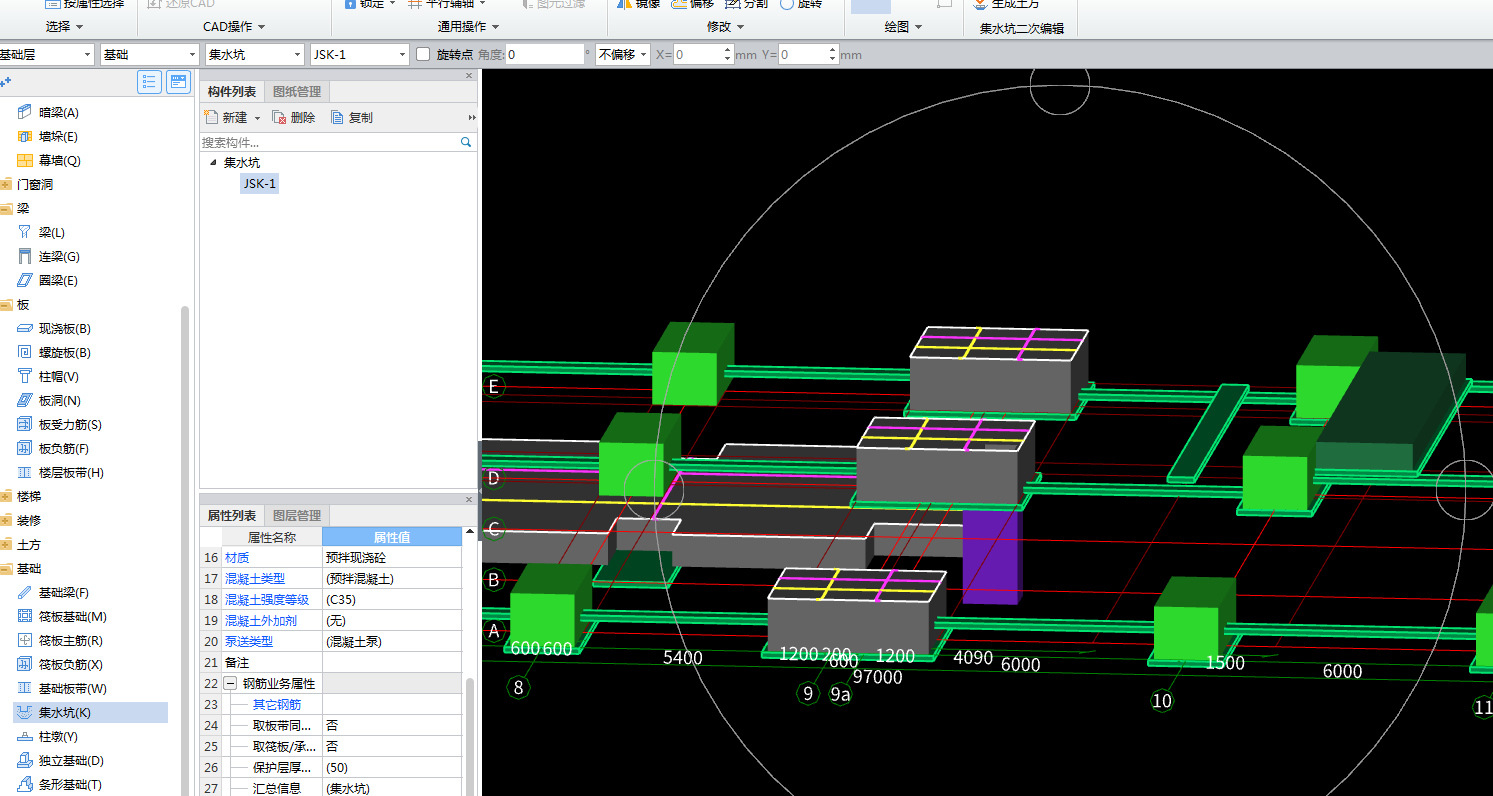Select the 墙垛(E) component icon

point(25,136)
